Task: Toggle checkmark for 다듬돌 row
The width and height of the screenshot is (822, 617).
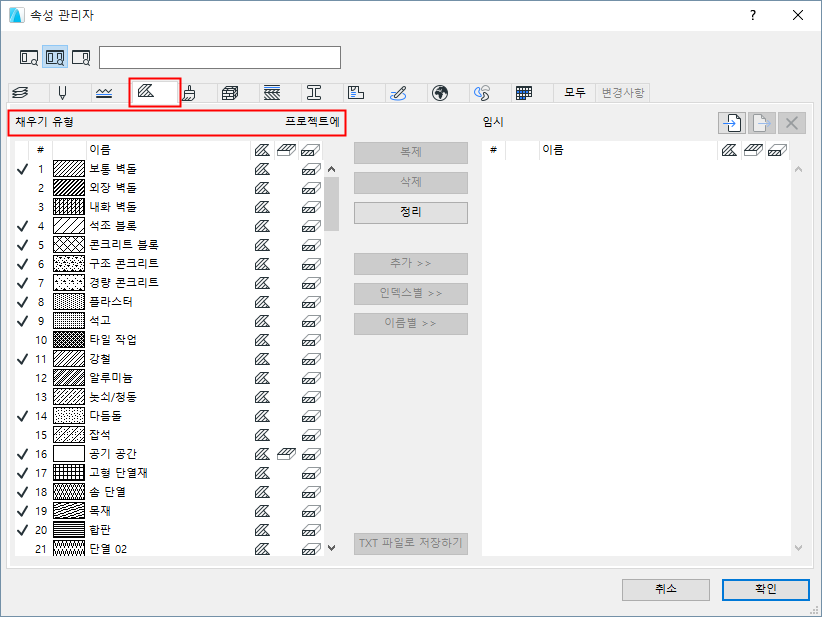Action: click(23, 416)
